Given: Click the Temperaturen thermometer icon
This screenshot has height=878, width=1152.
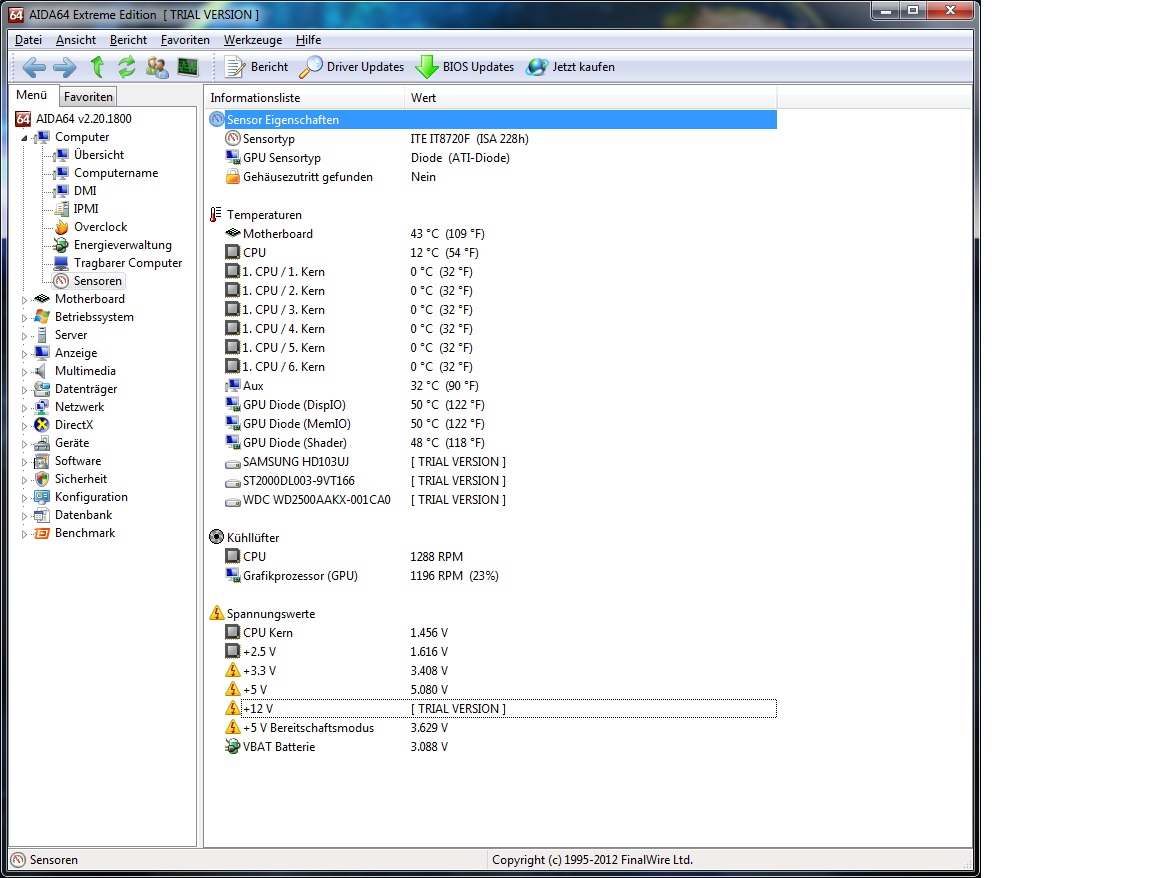Looking at the screenshot, I should [215, 215].
